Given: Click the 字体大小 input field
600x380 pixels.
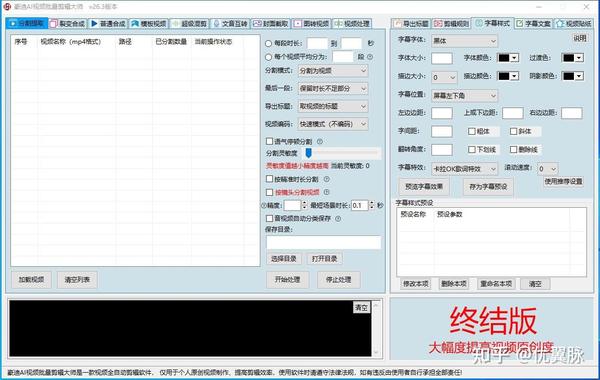Looking at the screenshot, I should (x=442, y=58).
